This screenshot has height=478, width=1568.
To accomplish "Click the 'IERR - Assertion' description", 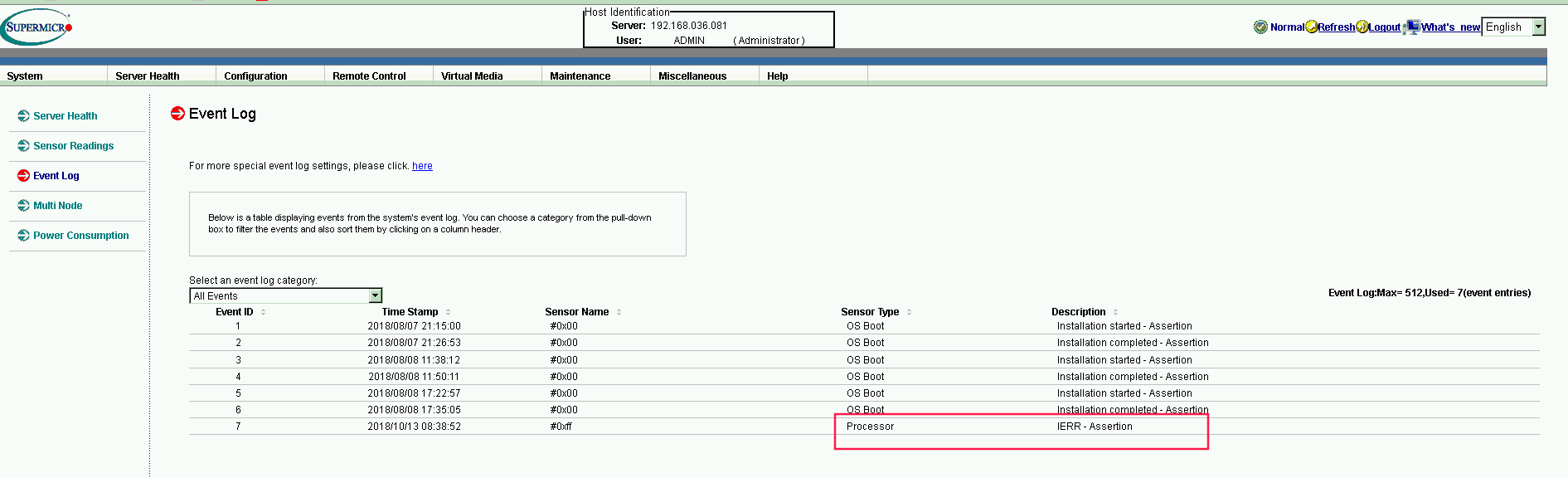I will 1095,427.
